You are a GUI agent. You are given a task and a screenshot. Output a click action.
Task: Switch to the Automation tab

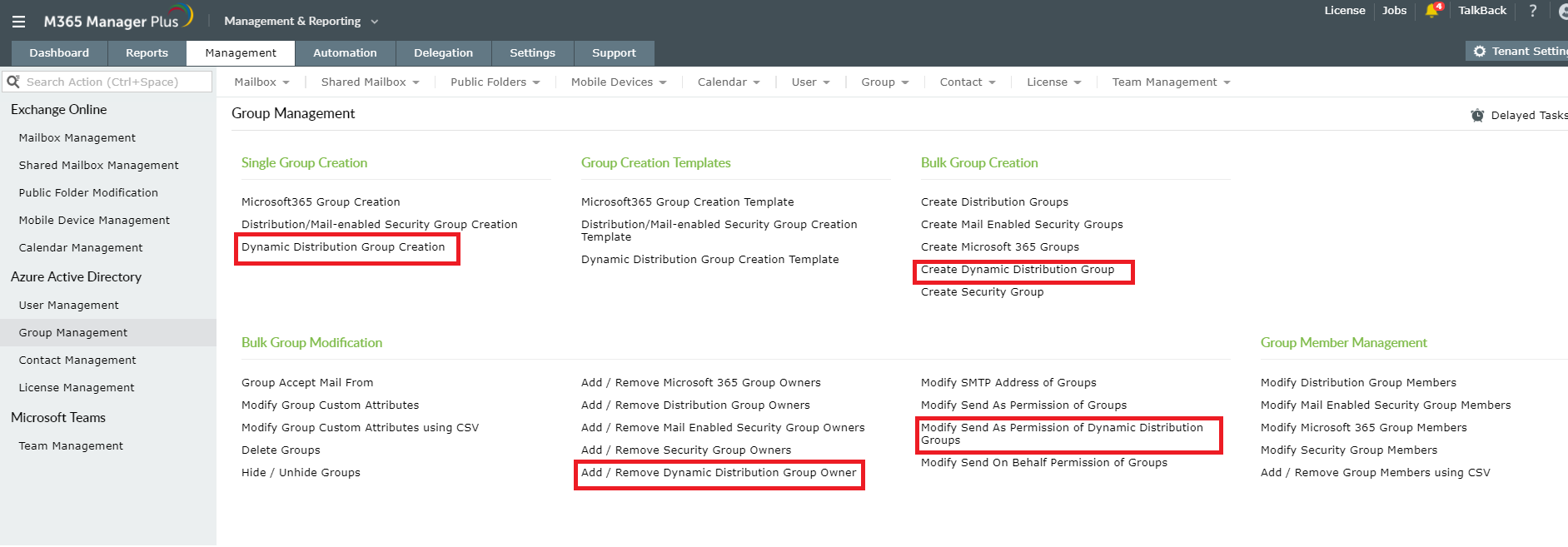pyautogui.click(x=345, y=52)
